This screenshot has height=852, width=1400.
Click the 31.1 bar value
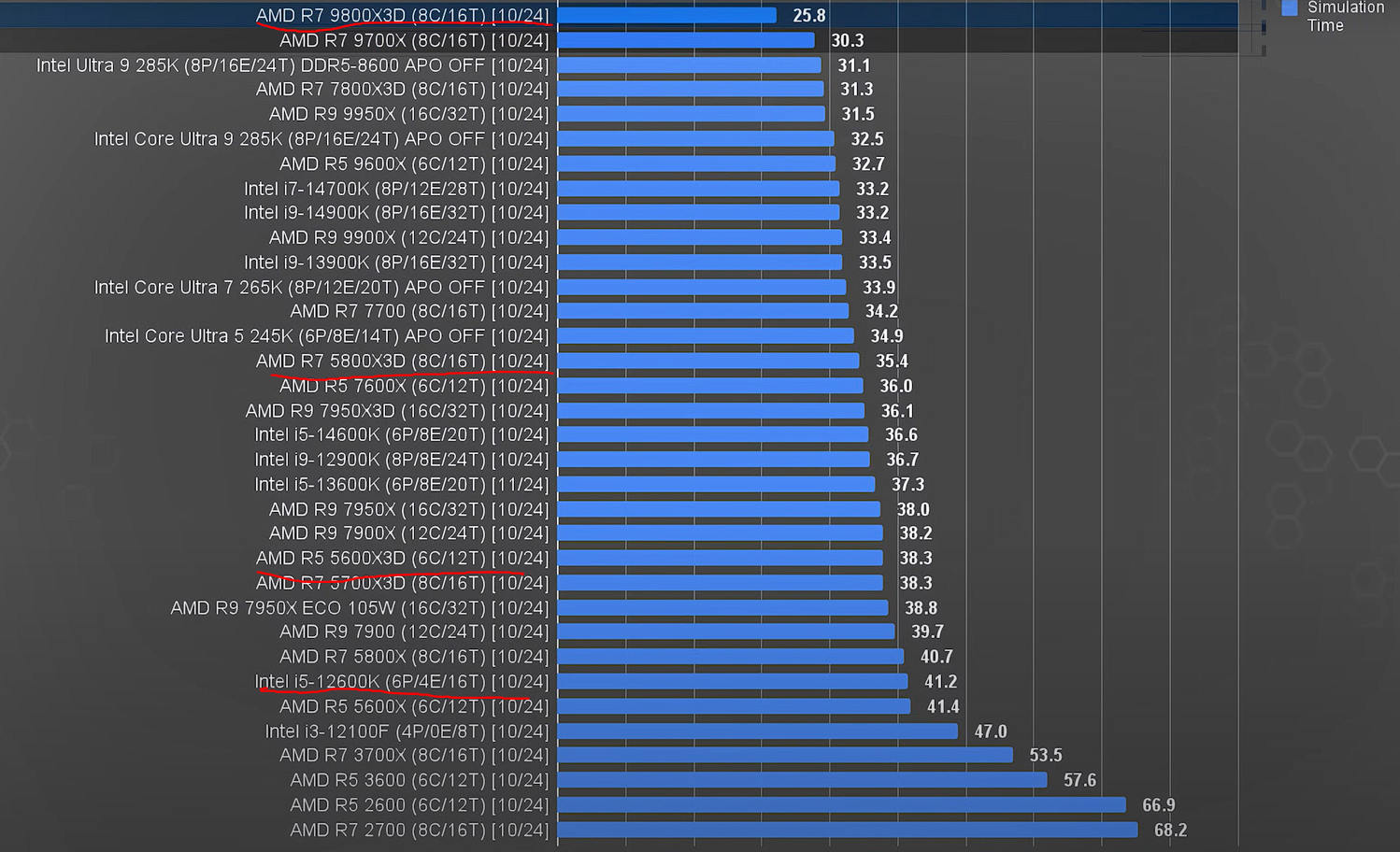click(854, 65)
